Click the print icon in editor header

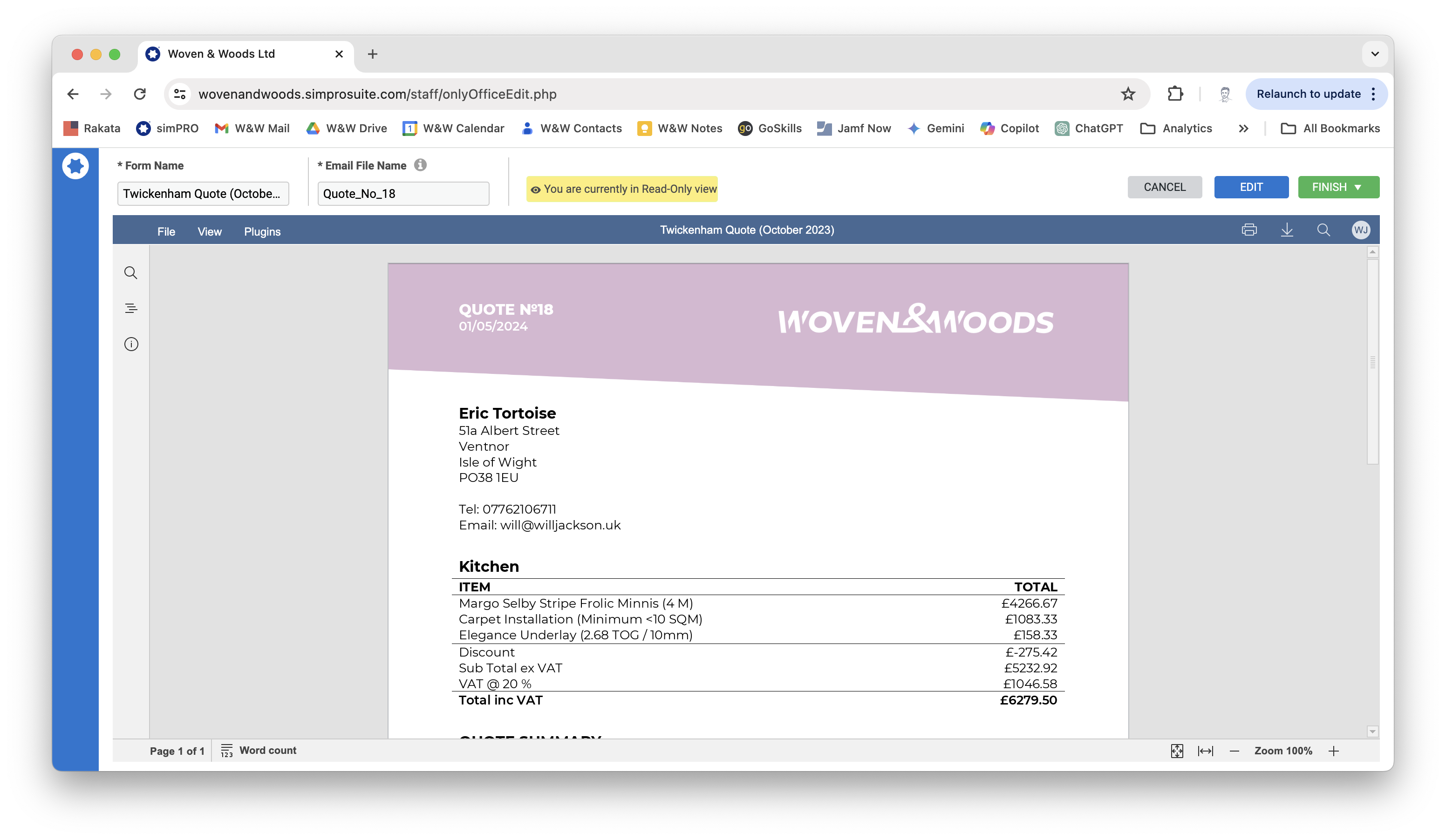pos(1248,230)
